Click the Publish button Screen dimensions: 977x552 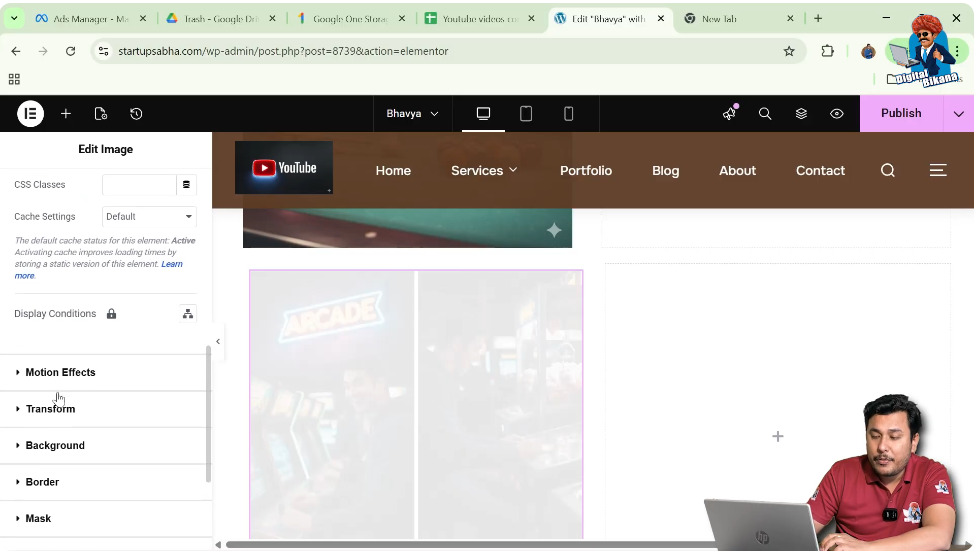(x=901, y=114)
